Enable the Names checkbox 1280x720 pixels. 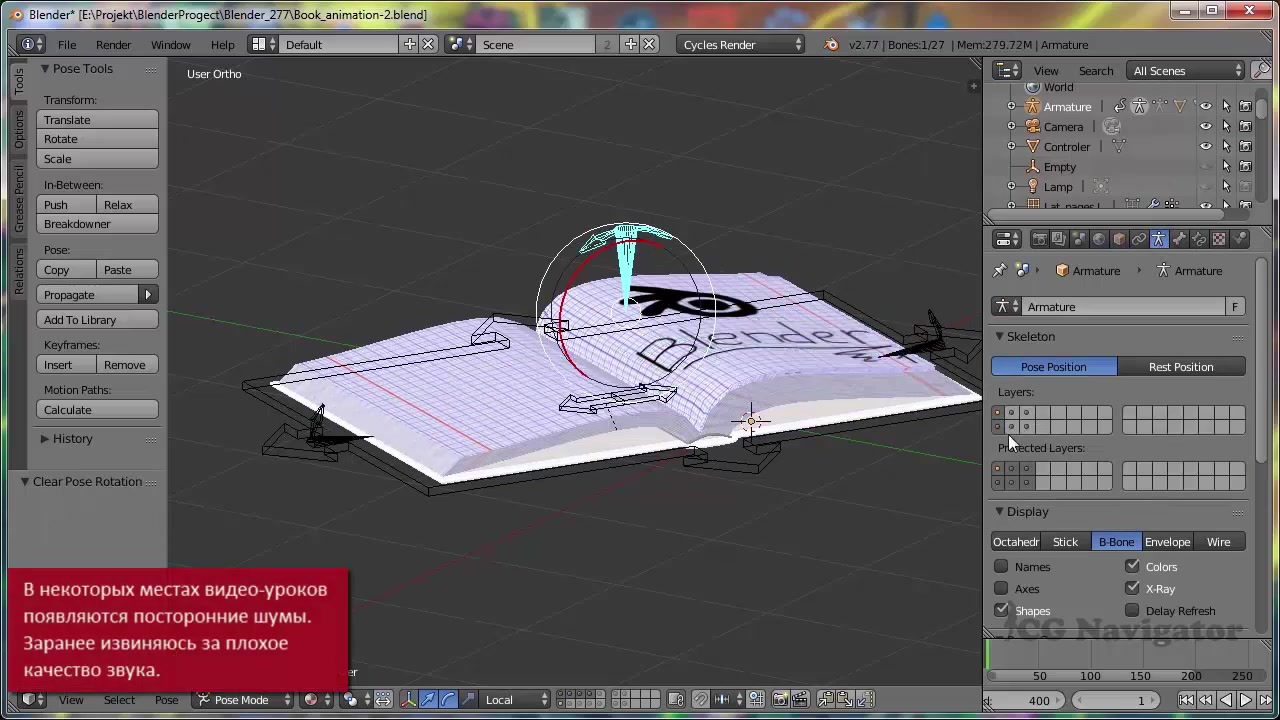click(x=1001, y=566)
